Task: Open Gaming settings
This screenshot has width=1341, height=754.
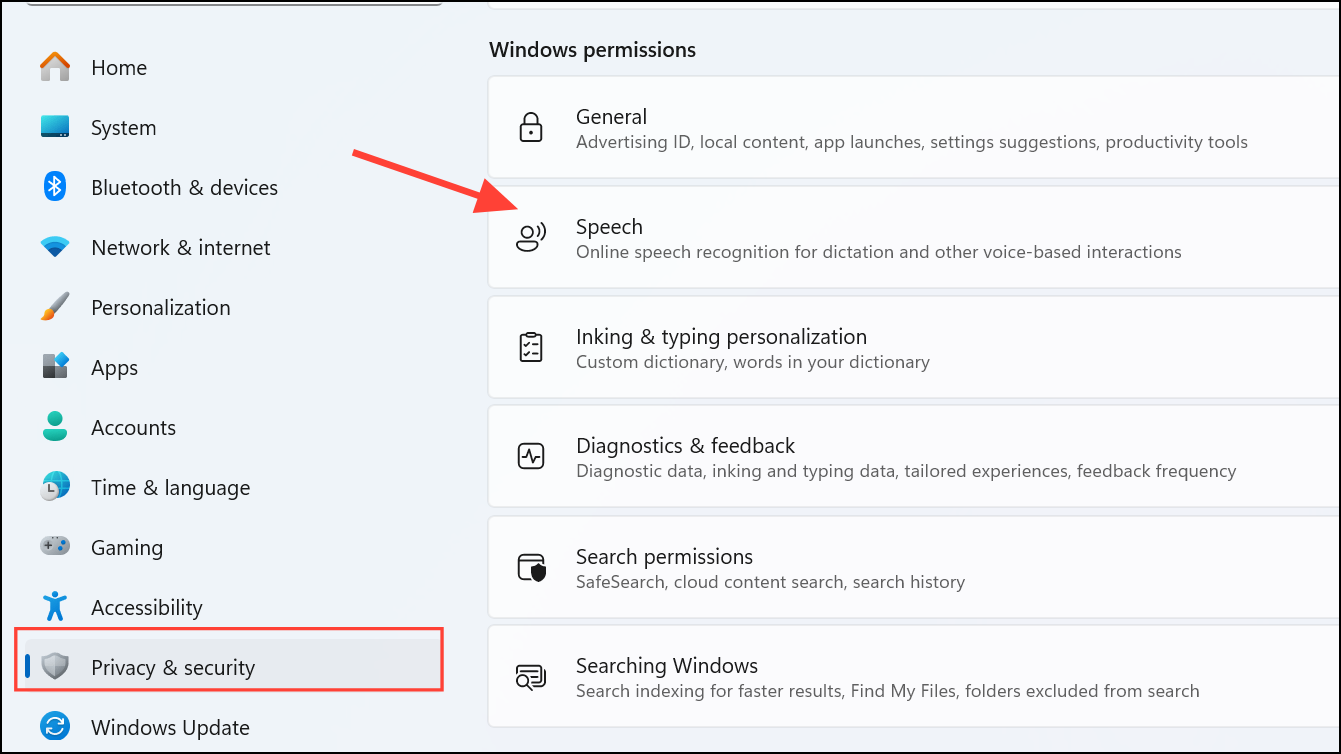Action: click(x=126, y=547)
